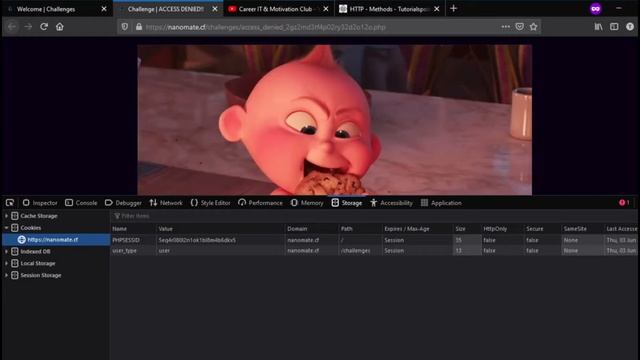Bookmark this page with star icon
The image size is (640, 360).
[x=533, y=27]
